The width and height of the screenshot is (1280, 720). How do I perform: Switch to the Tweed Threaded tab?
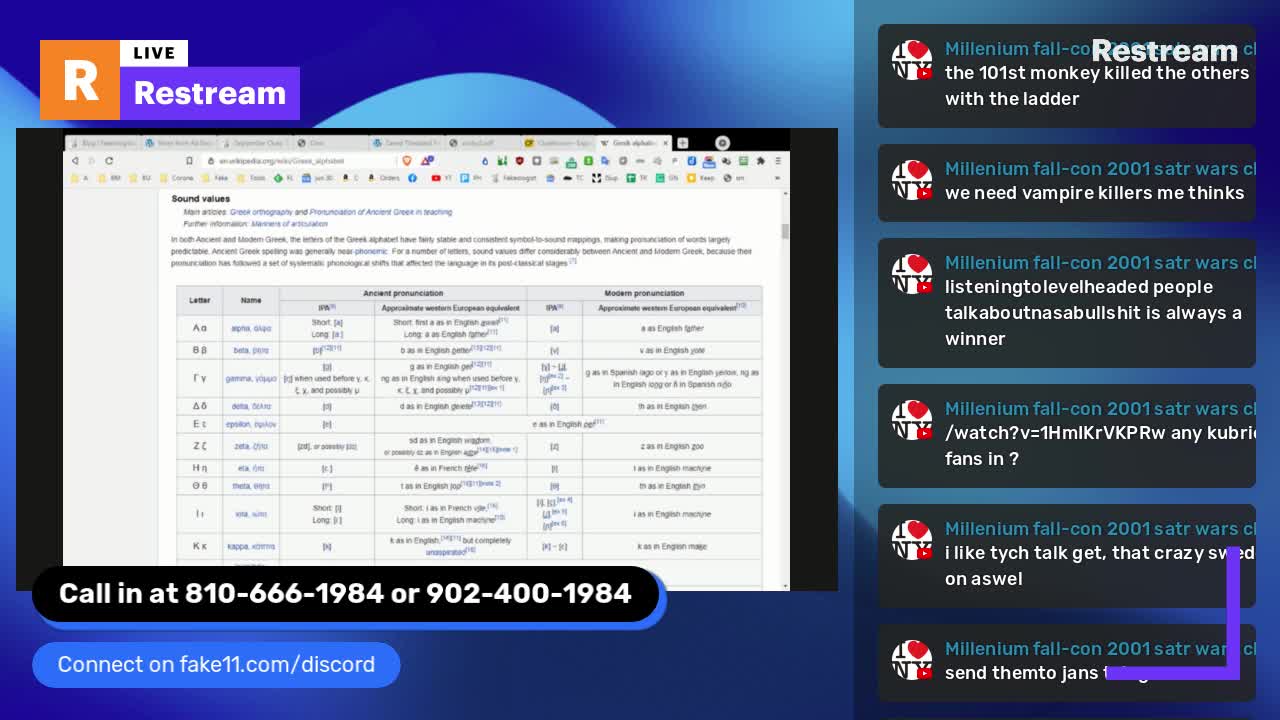[407, 143]
